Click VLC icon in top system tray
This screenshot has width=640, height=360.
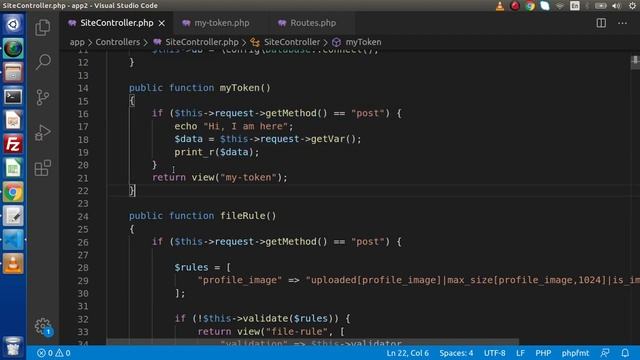[x=500, y=6]
